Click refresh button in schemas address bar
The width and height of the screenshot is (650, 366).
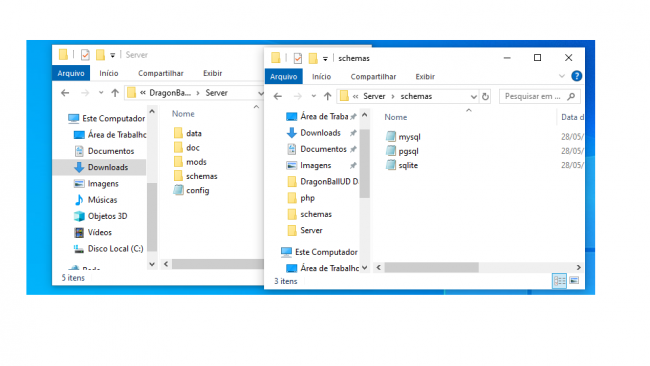point(485,97)
